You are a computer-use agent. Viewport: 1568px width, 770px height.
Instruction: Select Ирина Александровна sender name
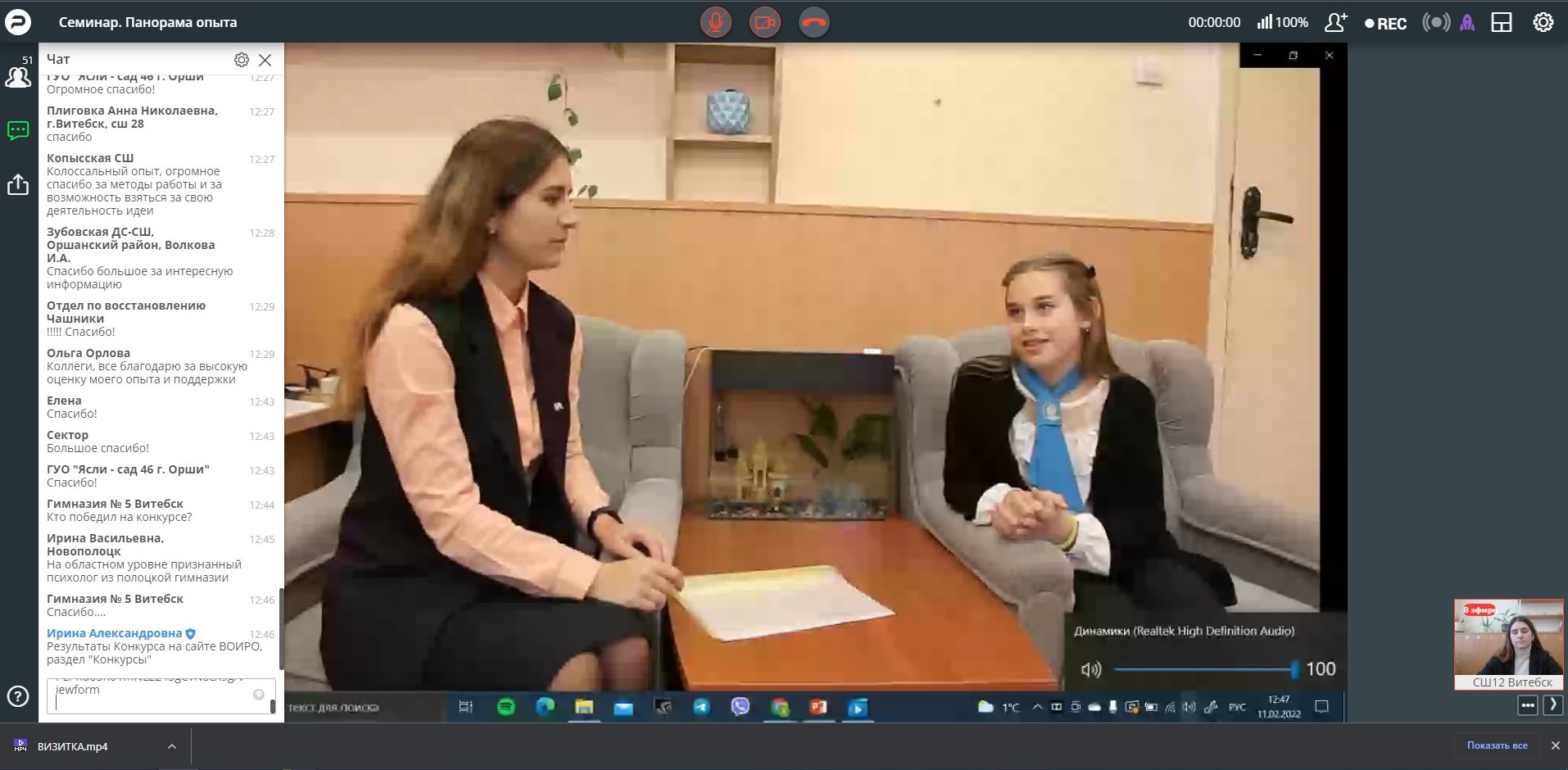(115, 633)
